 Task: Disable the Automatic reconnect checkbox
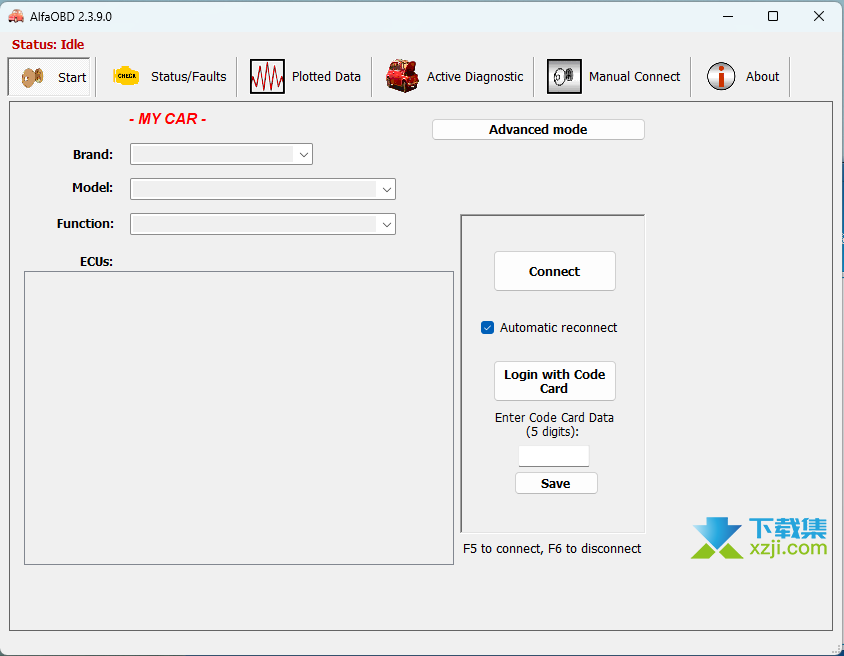(x=488, y=328)
